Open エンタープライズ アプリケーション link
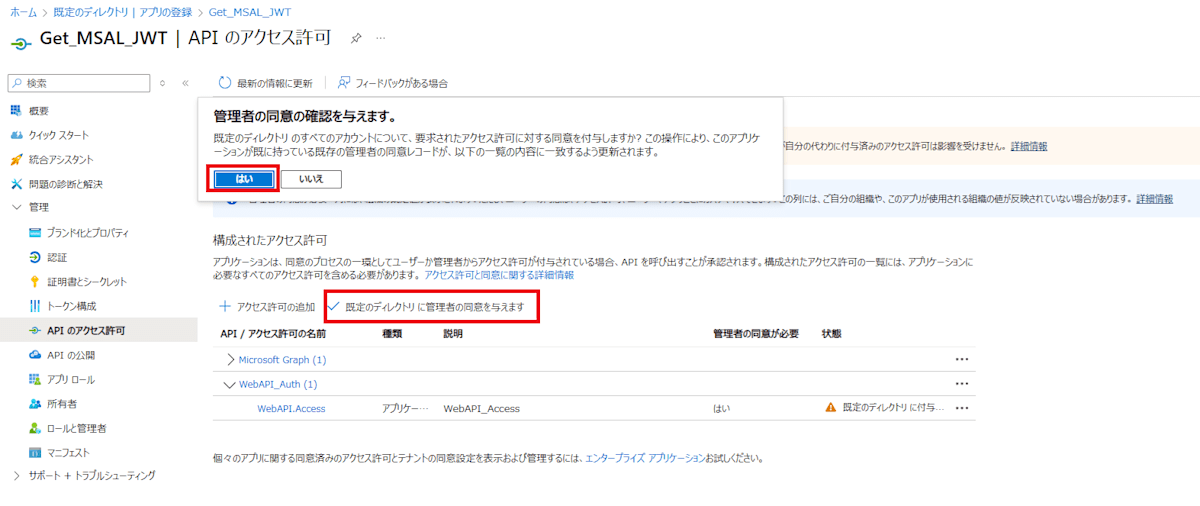Screen dimensions: 1200x506 click(x=645, y=458)
